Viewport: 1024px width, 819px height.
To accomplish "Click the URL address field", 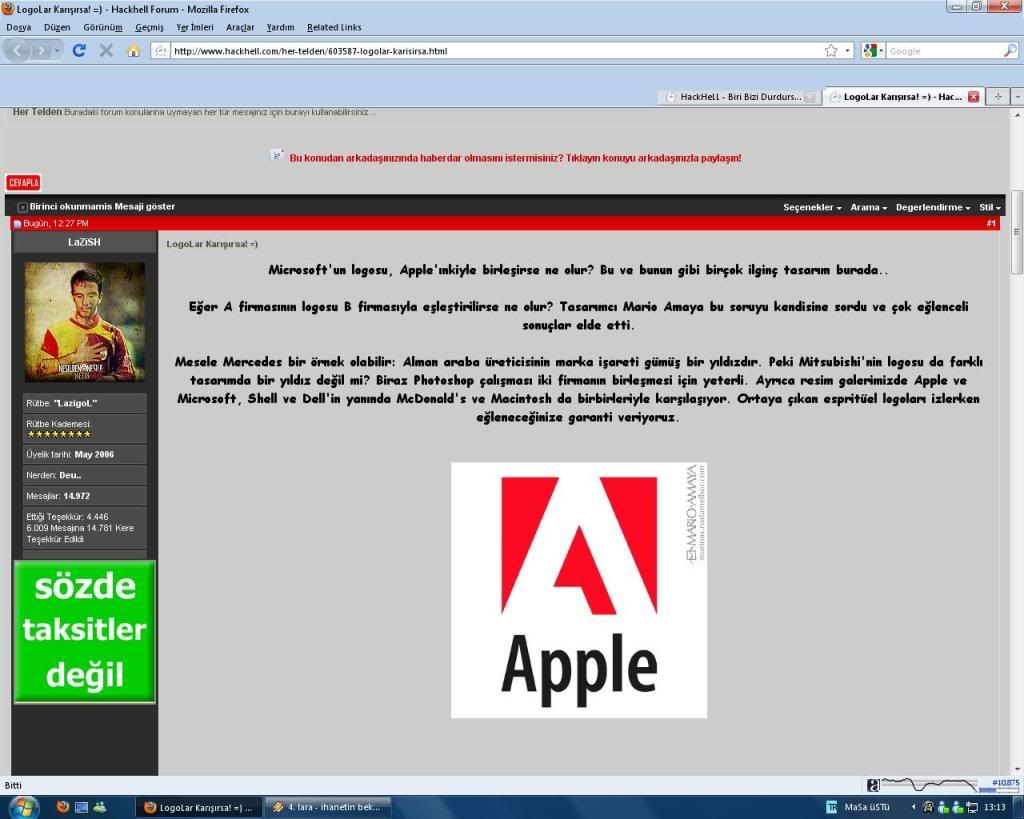I will point(496,51).
